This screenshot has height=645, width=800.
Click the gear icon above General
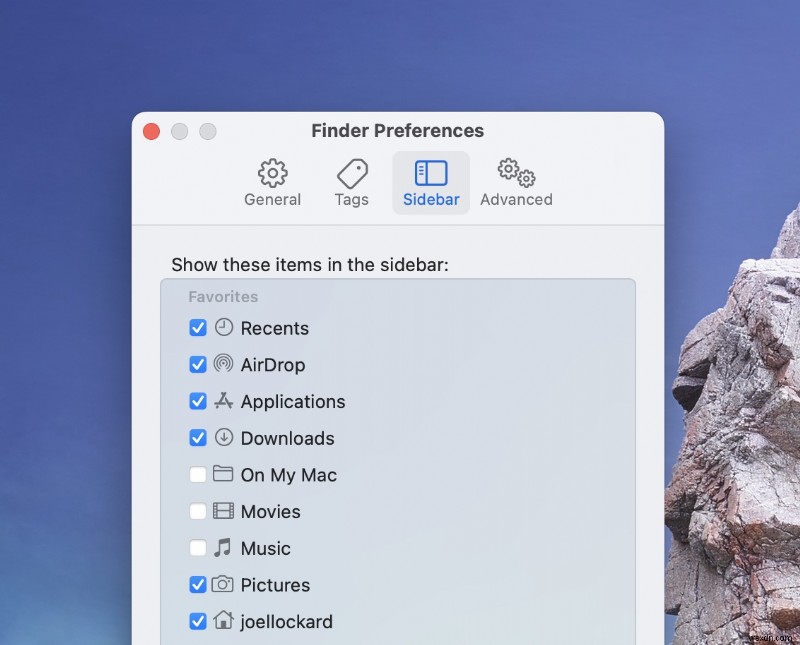tap(272, 172)
